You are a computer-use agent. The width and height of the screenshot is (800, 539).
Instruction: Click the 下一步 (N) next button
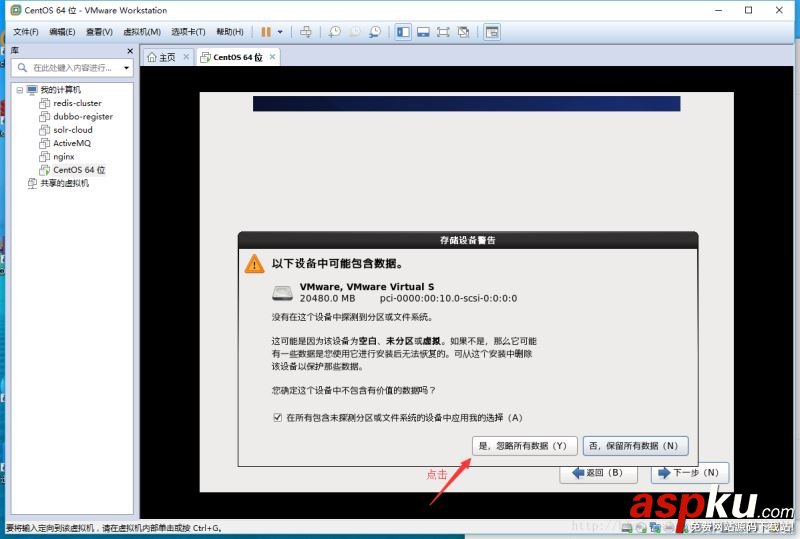pos(690,473)
